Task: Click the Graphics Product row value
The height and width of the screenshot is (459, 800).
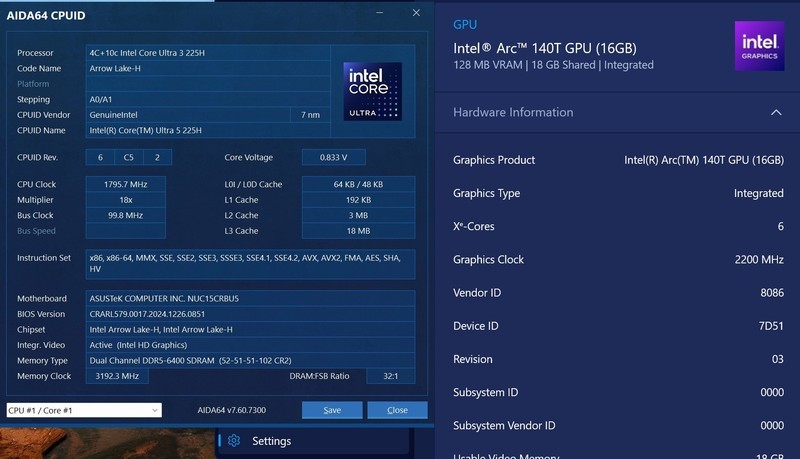Action: tap(704, 160)
